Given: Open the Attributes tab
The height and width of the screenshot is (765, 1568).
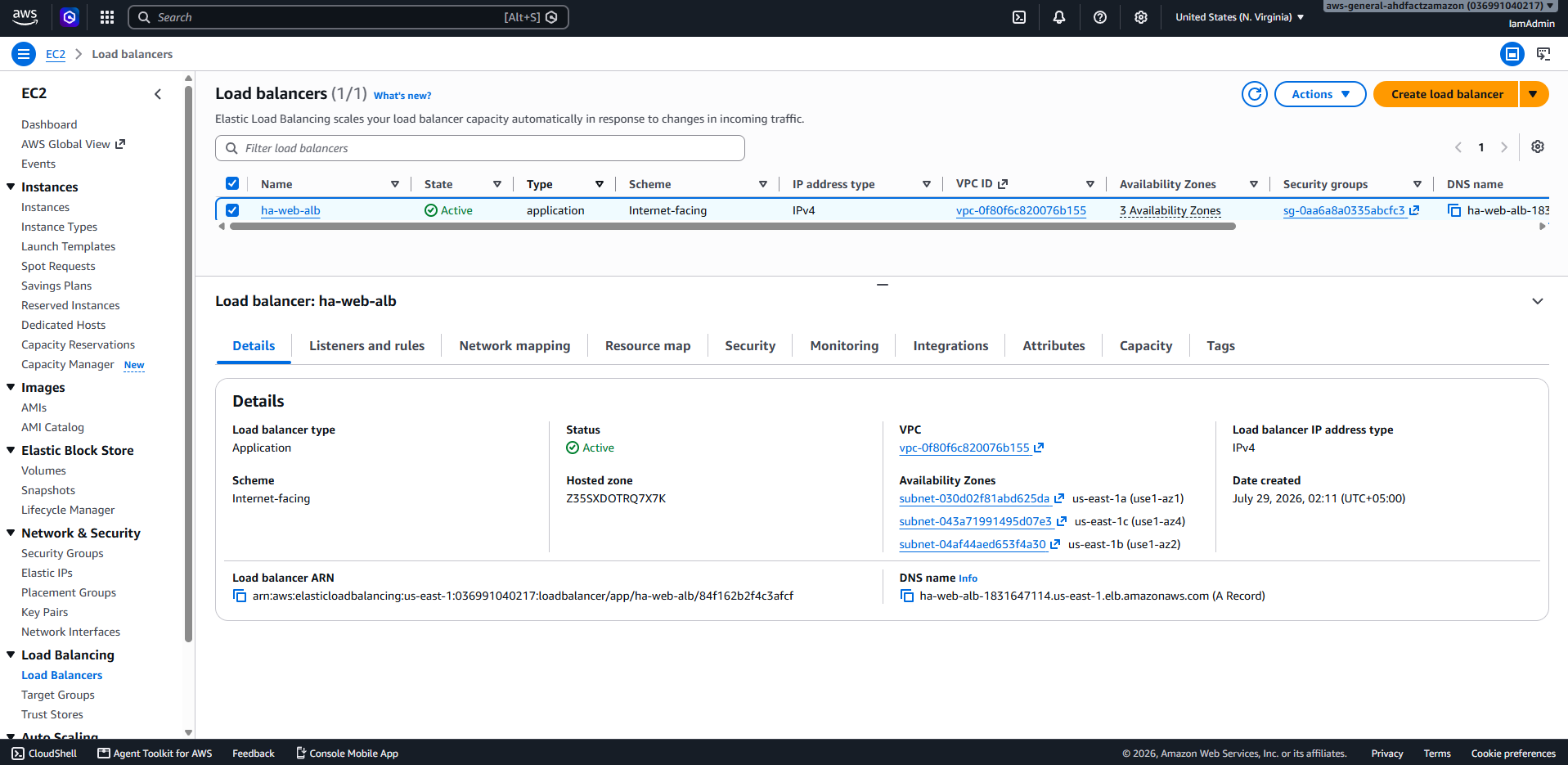Looking at the screenshot, I should pyautogui.click(x=1054, y=346).
